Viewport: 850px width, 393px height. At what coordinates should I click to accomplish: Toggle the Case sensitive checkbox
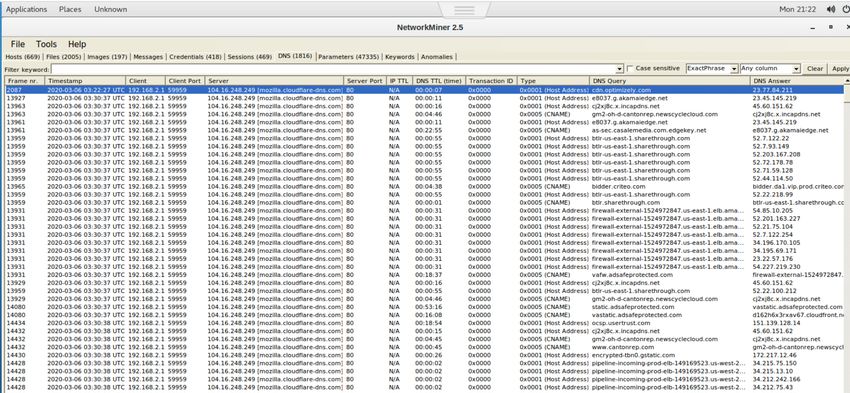pyautogui.click(x=629, y=68)
